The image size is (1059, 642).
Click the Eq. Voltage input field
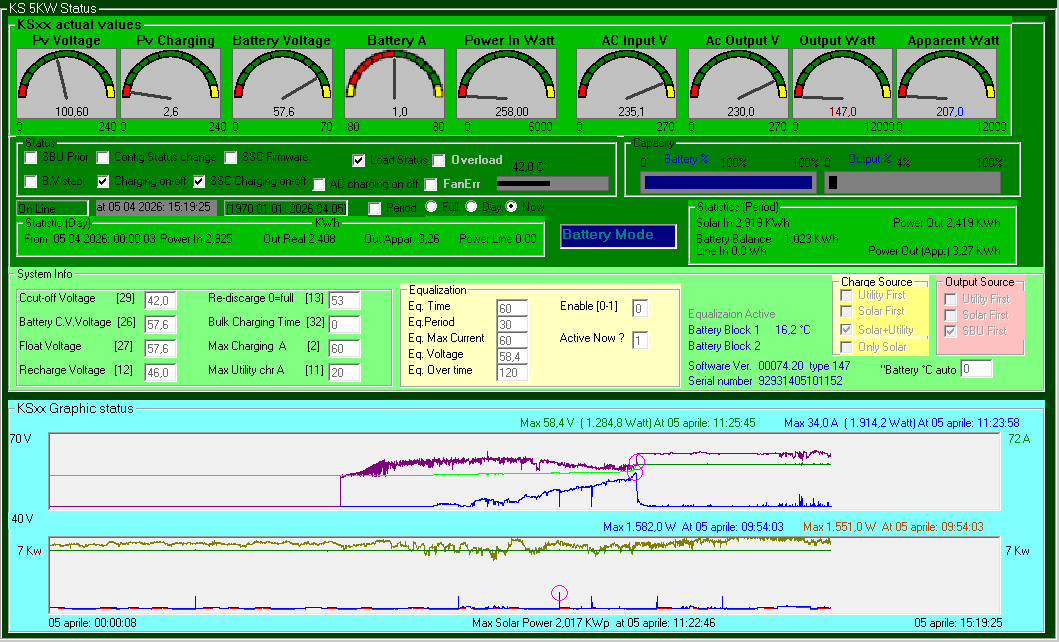(x=512, y=356)
